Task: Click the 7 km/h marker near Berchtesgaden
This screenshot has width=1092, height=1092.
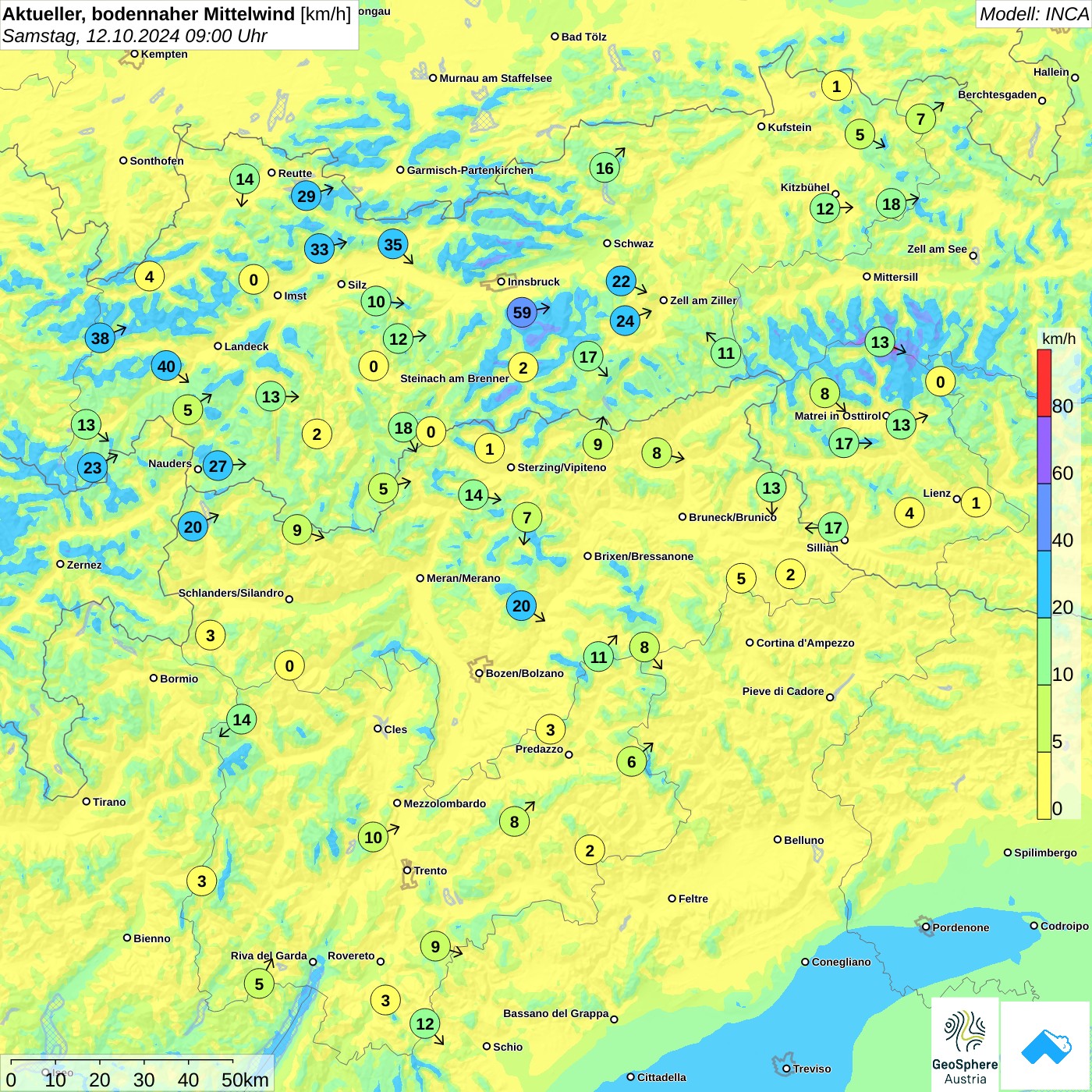Action: click(x=920, y=119)
